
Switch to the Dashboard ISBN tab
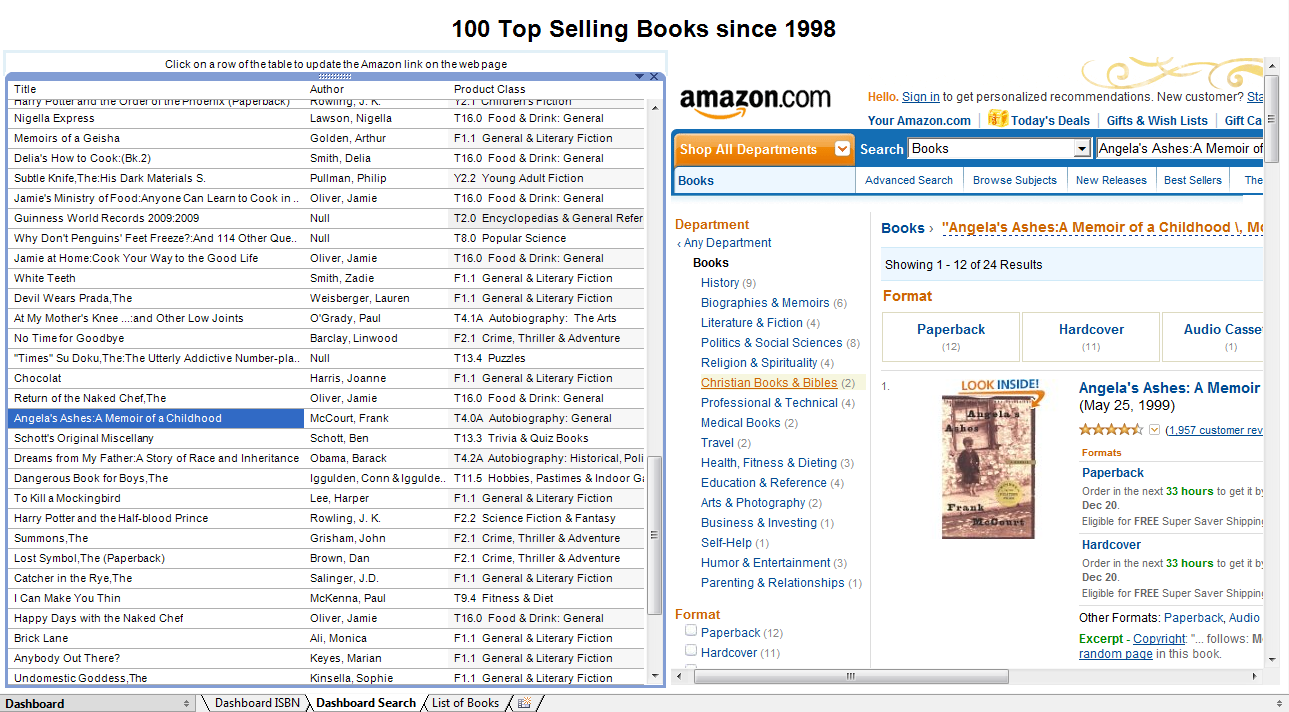pos(257,703)
